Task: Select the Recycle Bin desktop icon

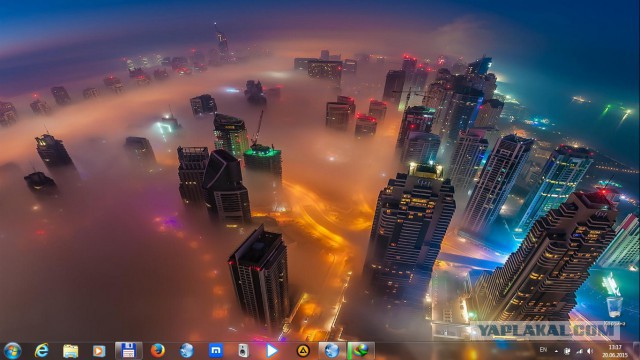Action: pyautogui.click(x=614, y=300)
